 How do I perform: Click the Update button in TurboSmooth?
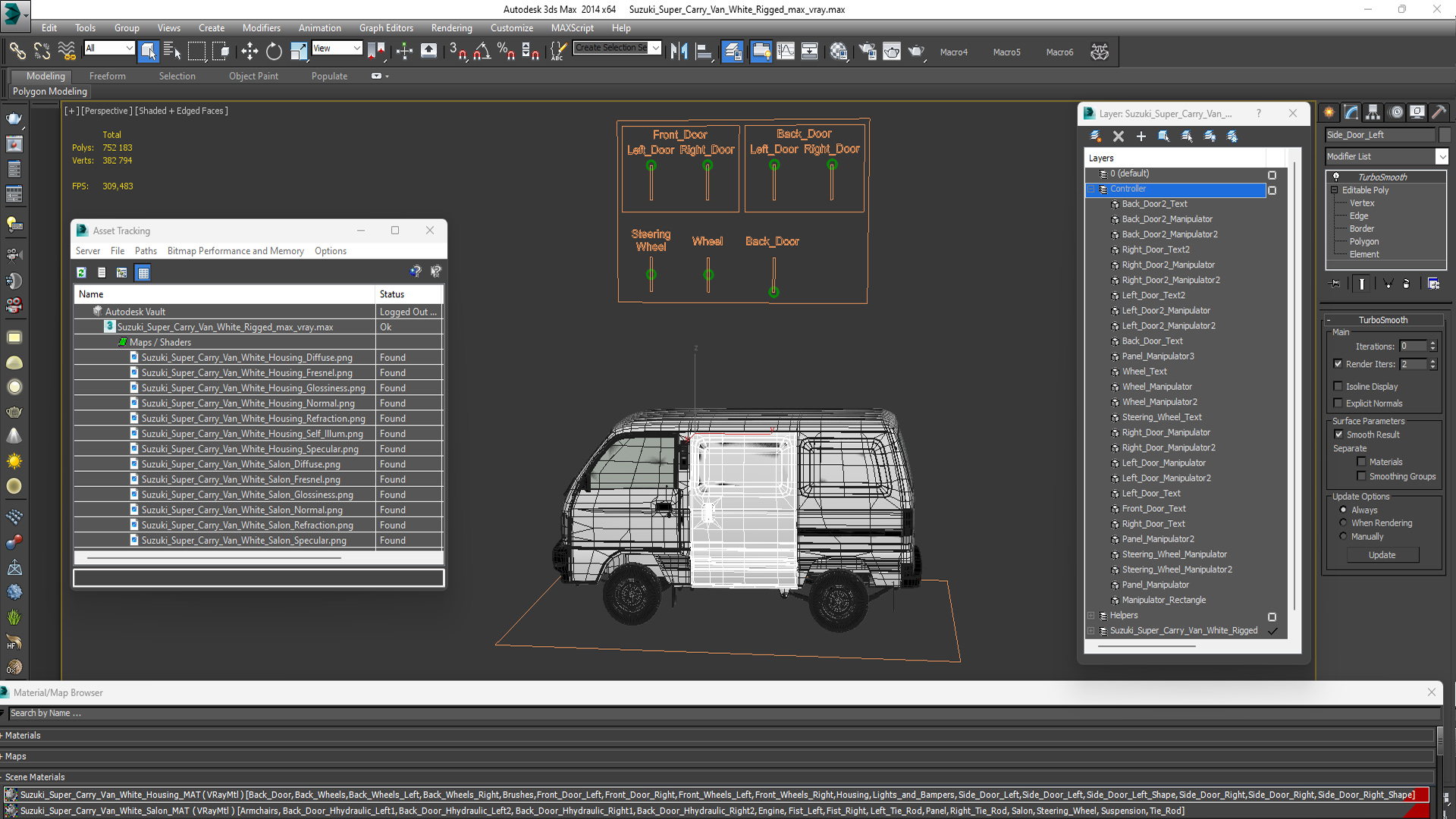point(1382,555)
